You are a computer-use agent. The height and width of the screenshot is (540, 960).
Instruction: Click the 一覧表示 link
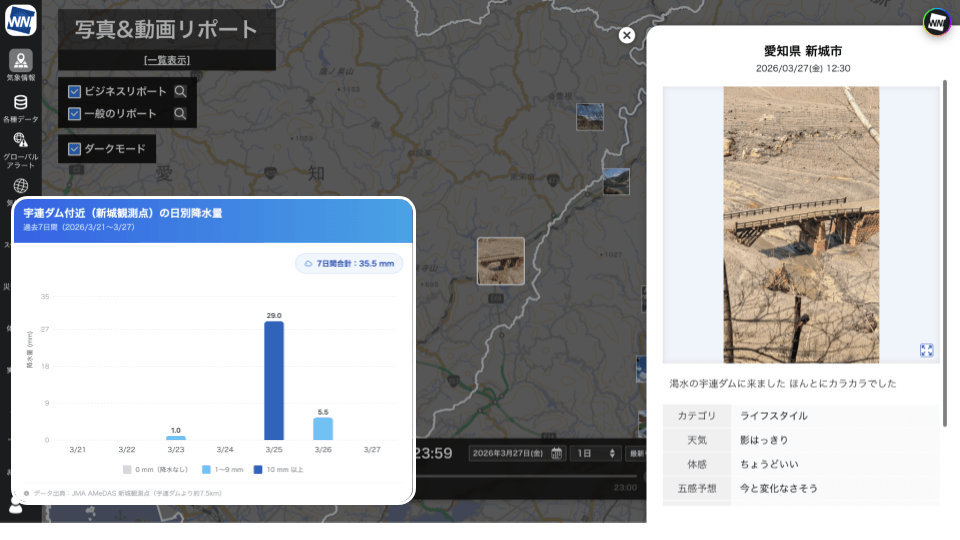click(x=166, y=60)
